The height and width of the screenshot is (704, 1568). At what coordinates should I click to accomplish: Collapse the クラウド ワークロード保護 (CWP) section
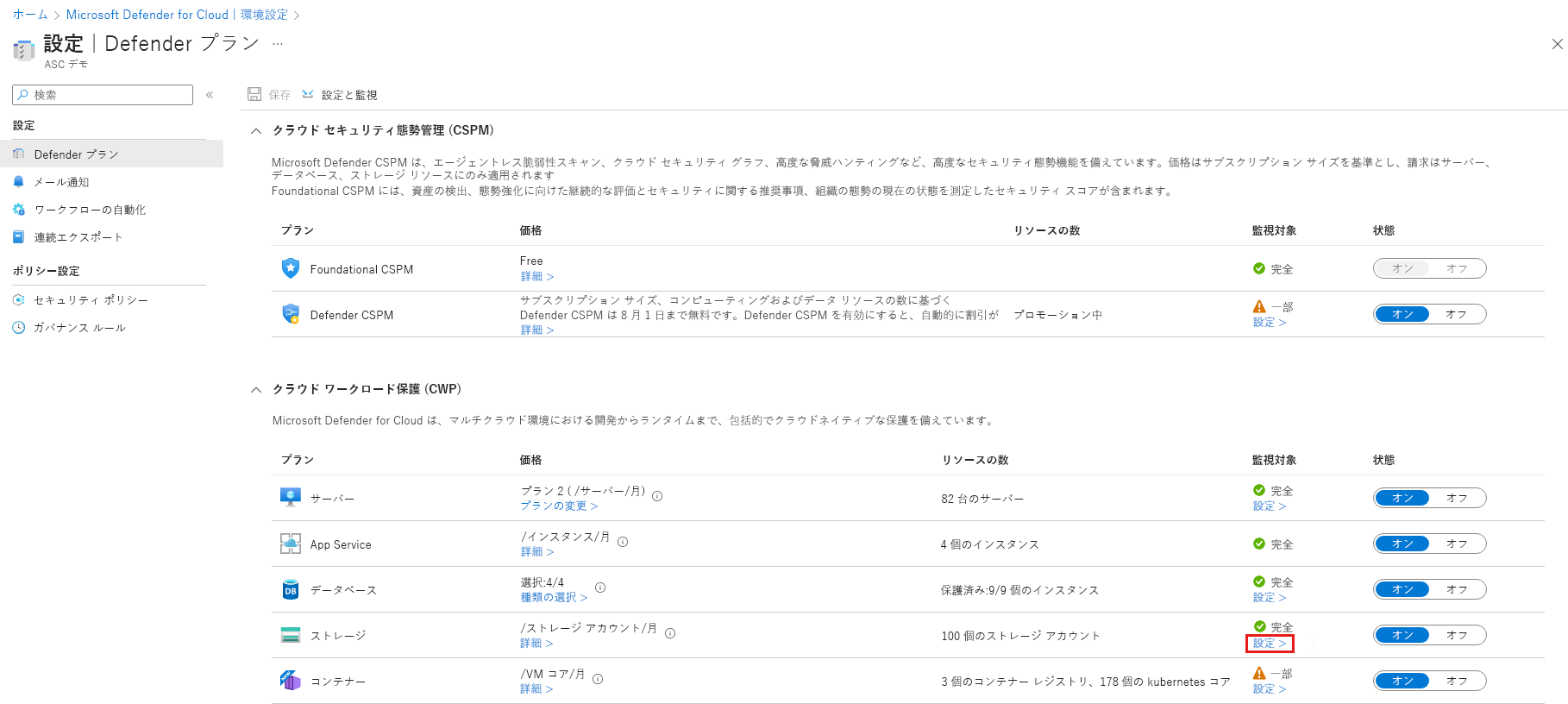point(255,390)
